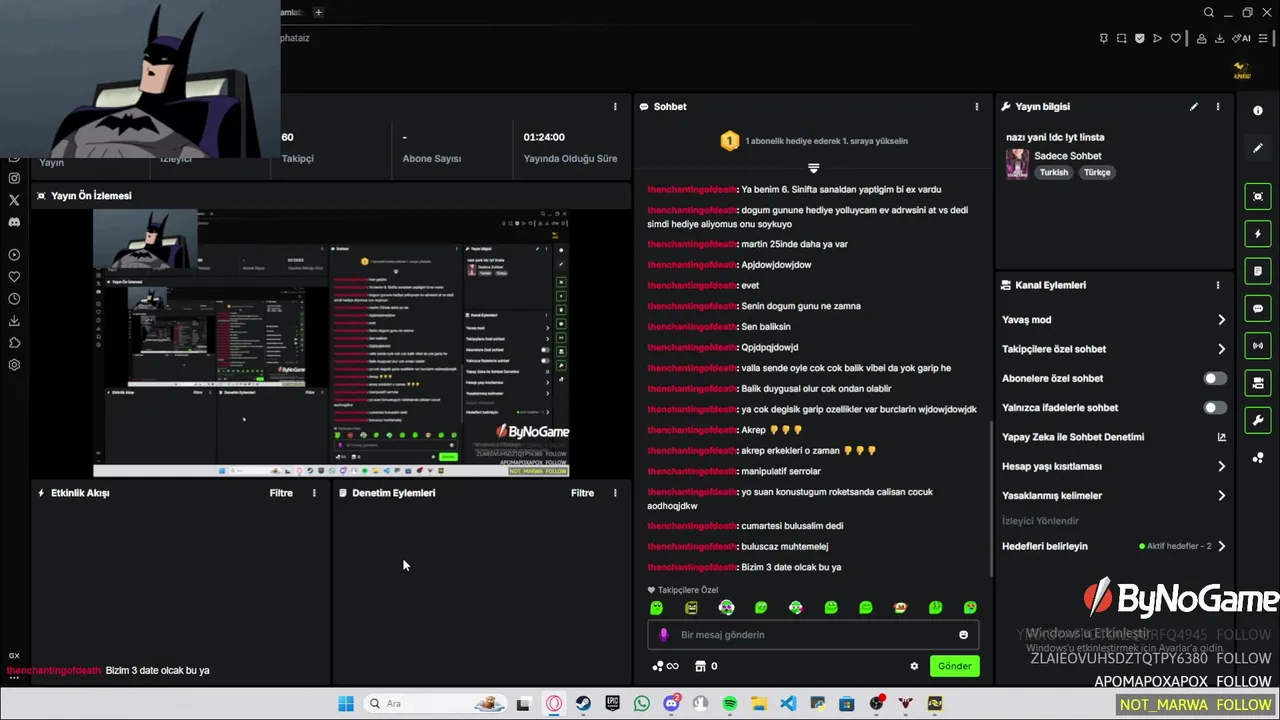The width and height of the screenshot is (1280, 720).
Task: Expand Yavaş mod option
Action: tap(1221, 320)
